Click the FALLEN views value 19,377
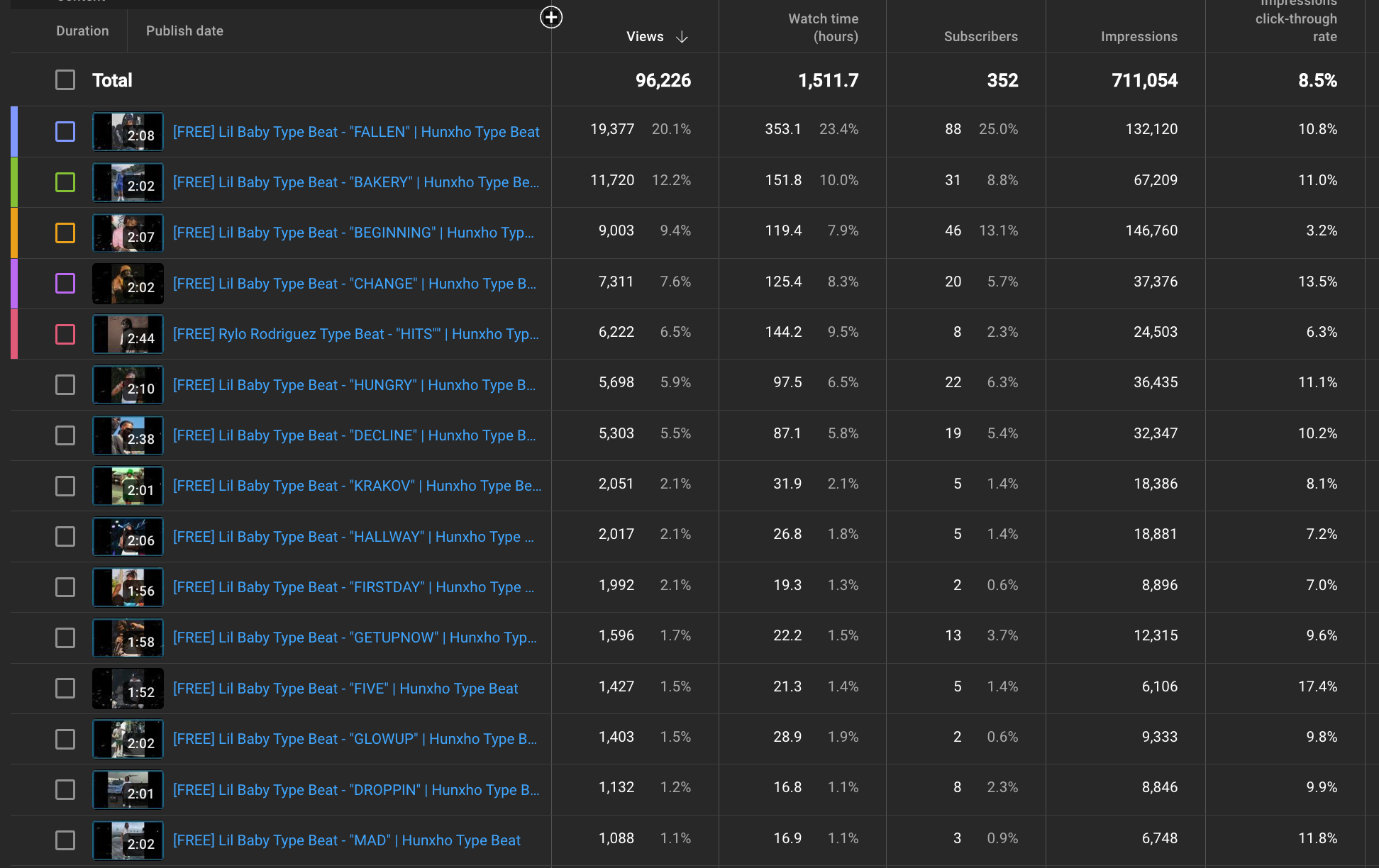The image size is (1379, 868). click(x=612, y=129)
